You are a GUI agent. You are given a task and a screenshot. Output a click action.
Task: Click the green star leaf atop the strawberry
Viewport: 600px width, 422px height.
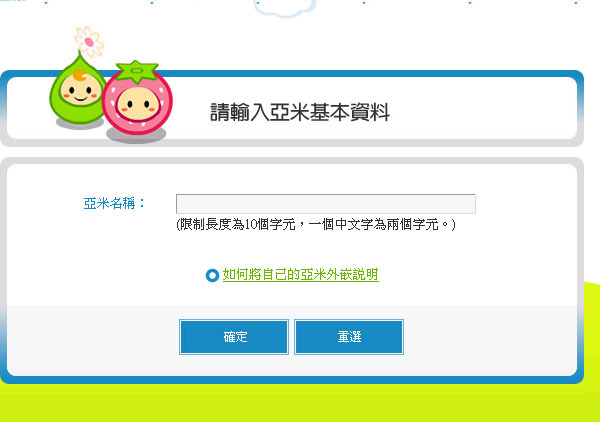137,71
